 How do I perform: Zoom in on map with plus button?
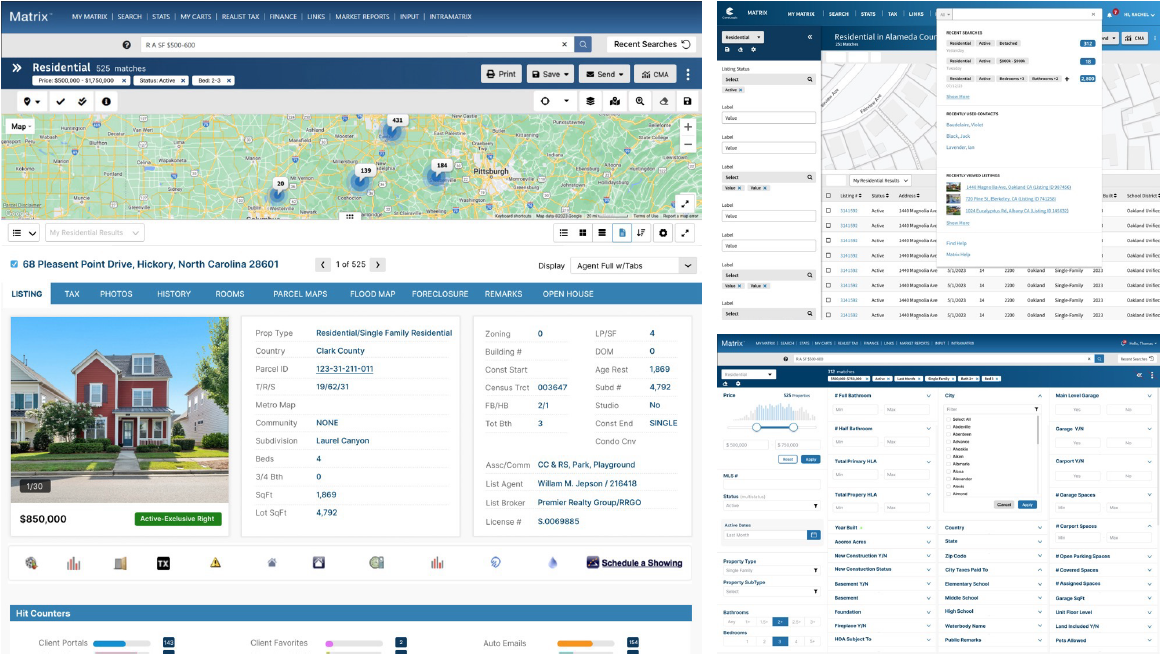tap(687, 127)
